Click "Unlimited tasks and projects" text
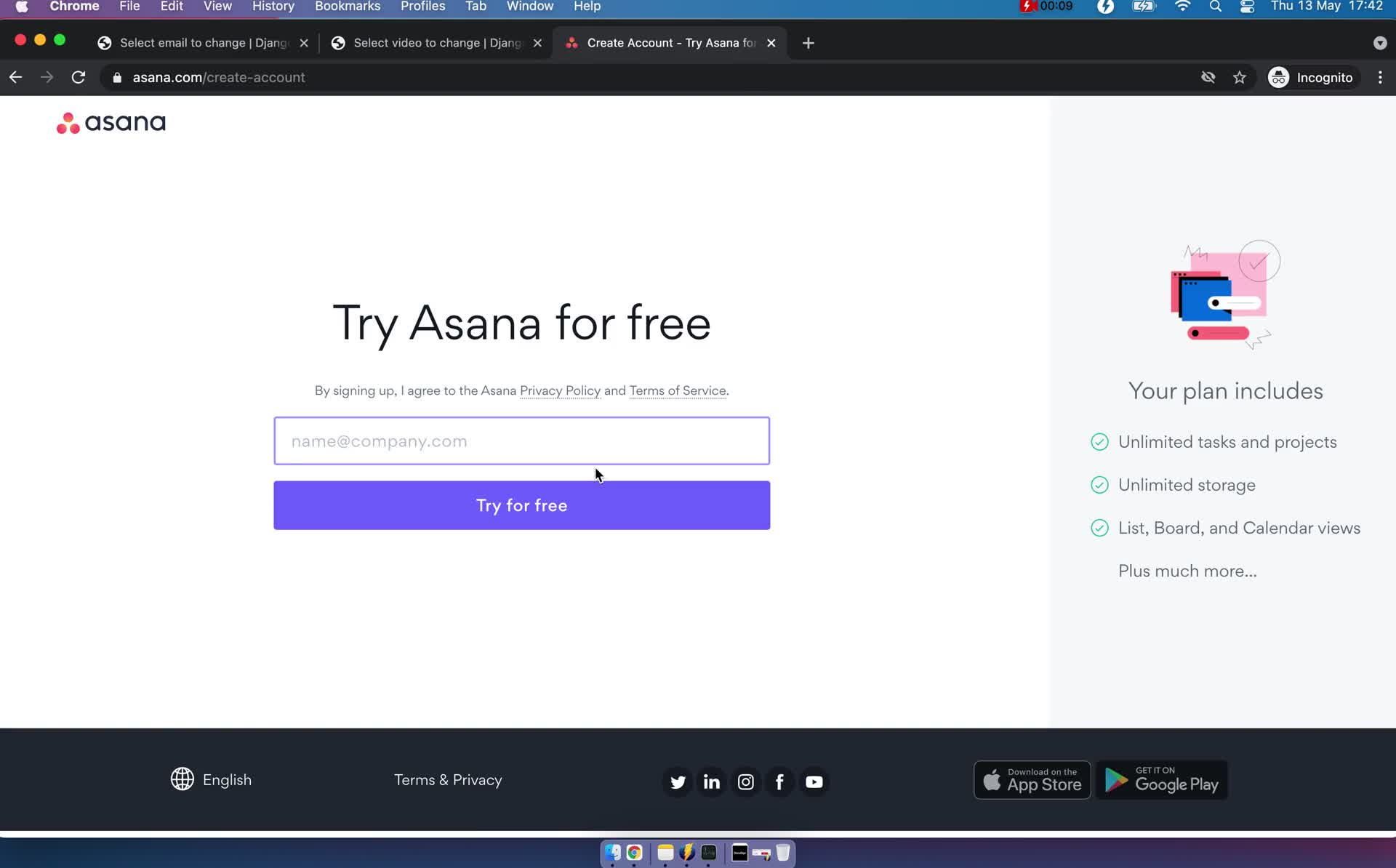This screenshot has height=868, width=1396. [x=1227, y=442]
